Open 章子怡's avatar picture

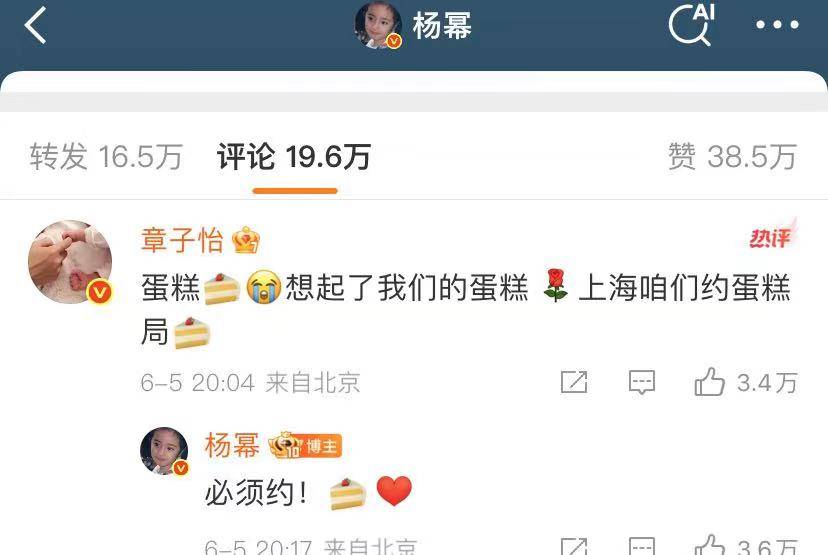point(70,262)
